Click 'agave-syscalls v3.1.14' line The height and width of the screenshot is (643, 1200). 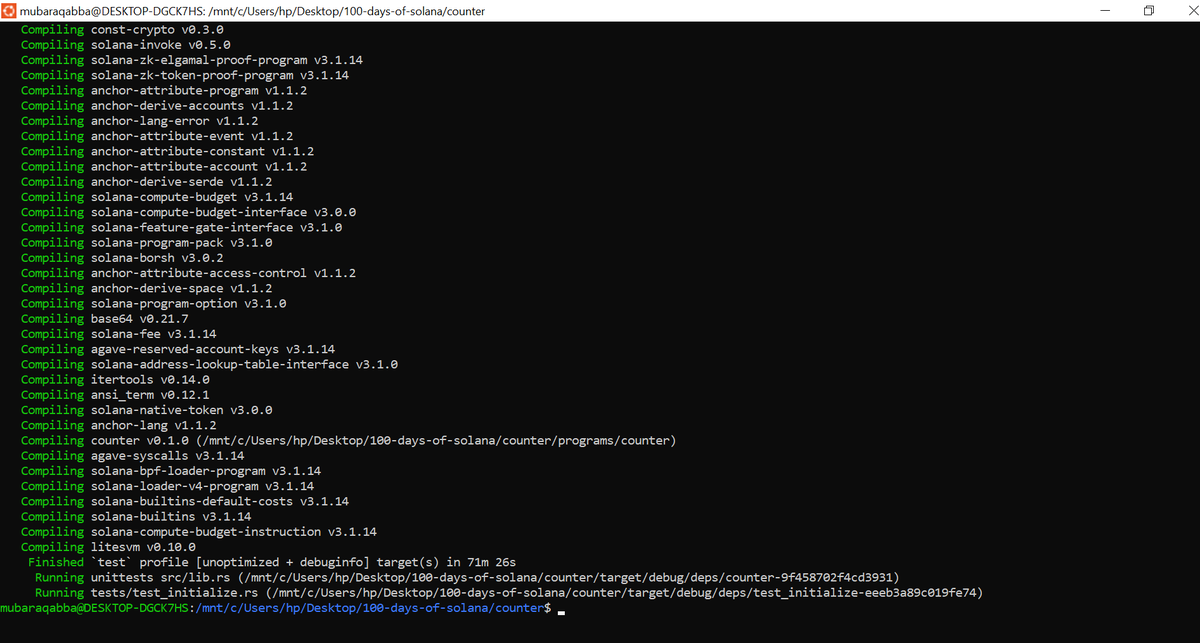click(133, 456)
